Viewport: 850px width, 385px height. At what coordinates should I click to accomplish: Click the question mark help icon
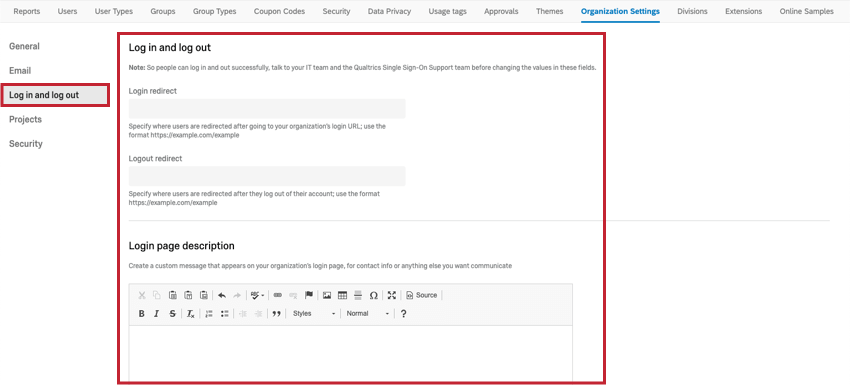(403, 313)
